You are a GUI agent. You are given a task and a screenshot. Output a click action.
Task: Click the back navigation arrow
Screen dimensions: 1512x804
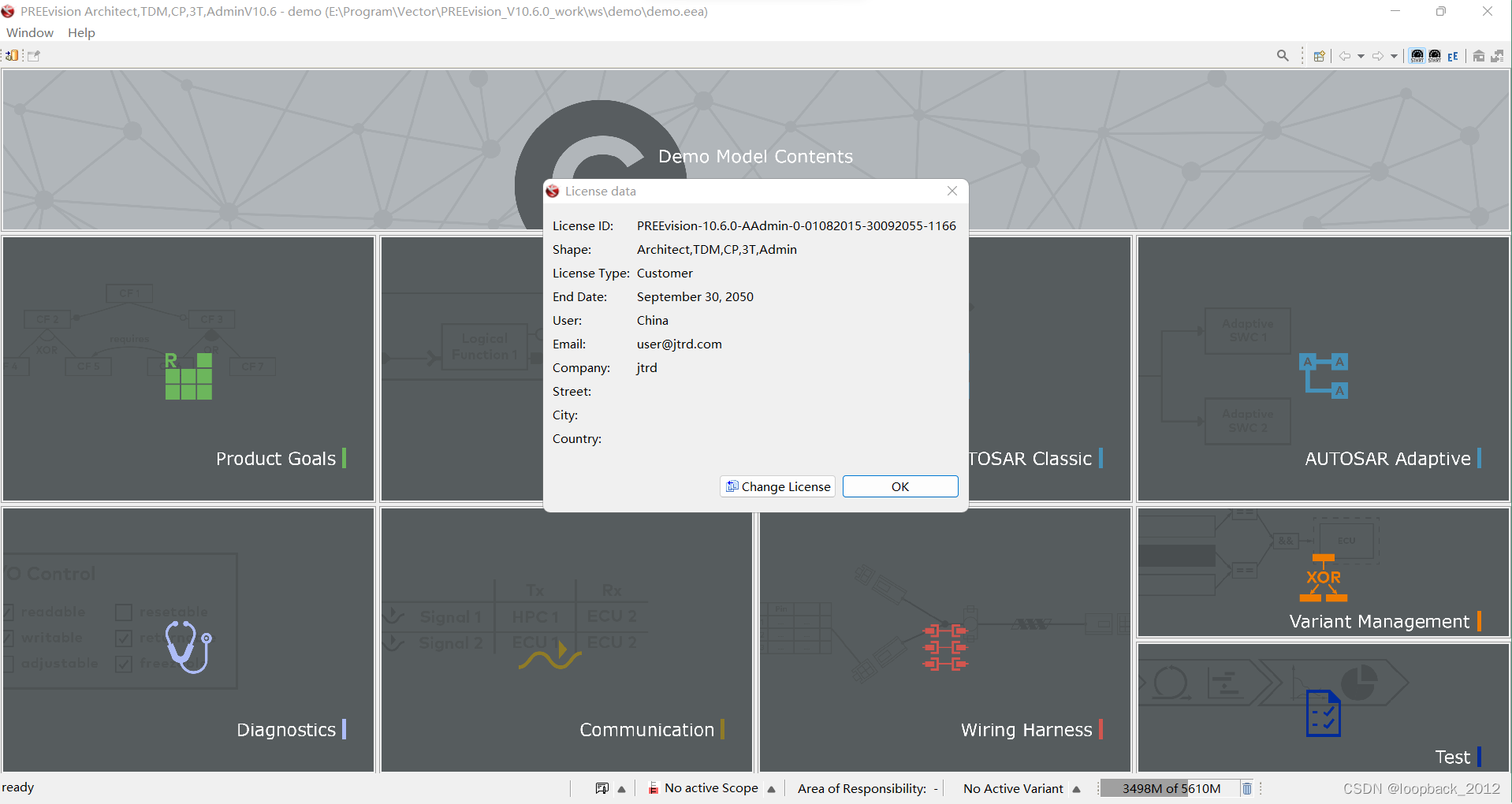click(1345, 56)
